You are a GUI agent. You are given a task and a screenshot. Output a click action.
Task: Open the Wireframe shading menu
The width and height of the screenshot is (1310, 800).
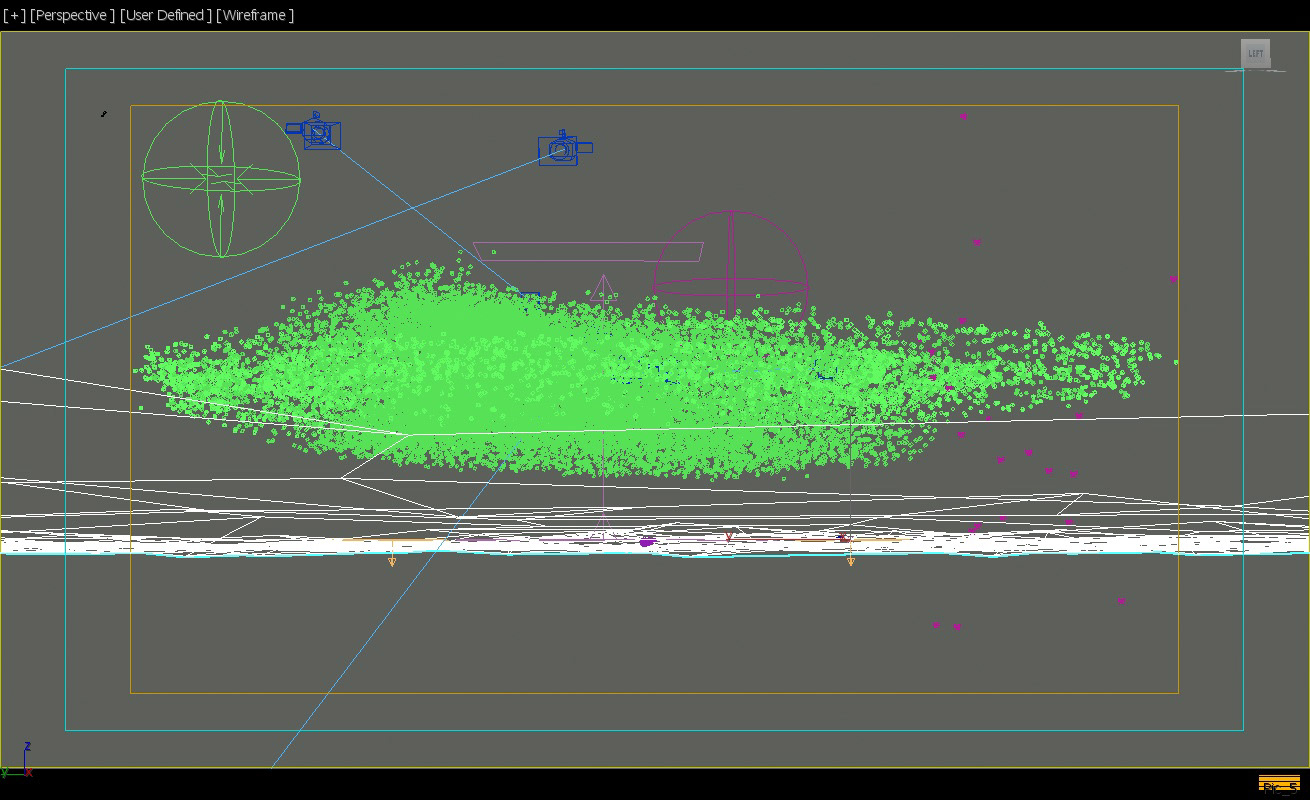click(x=255, y=15)
